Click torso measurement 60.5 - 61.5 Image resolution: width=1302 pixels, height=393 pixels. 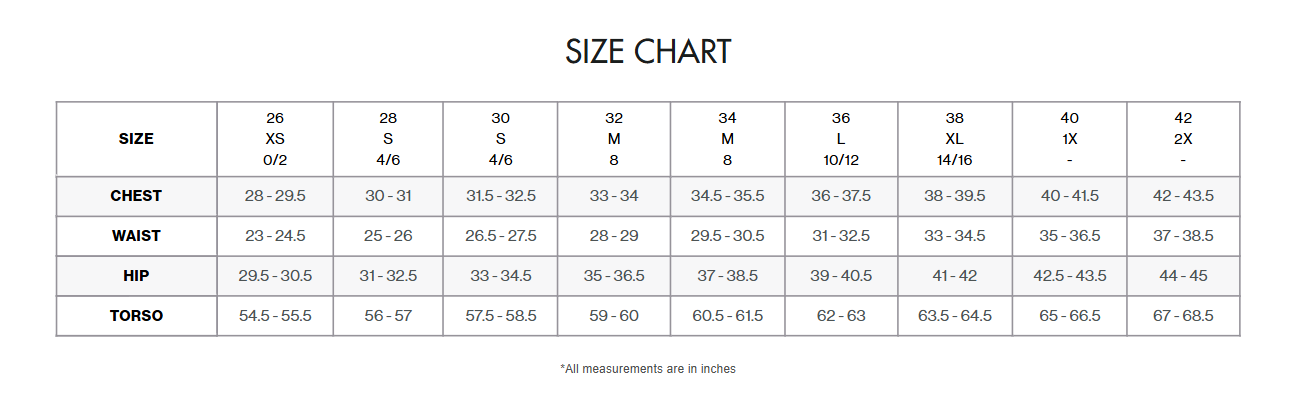728,316
